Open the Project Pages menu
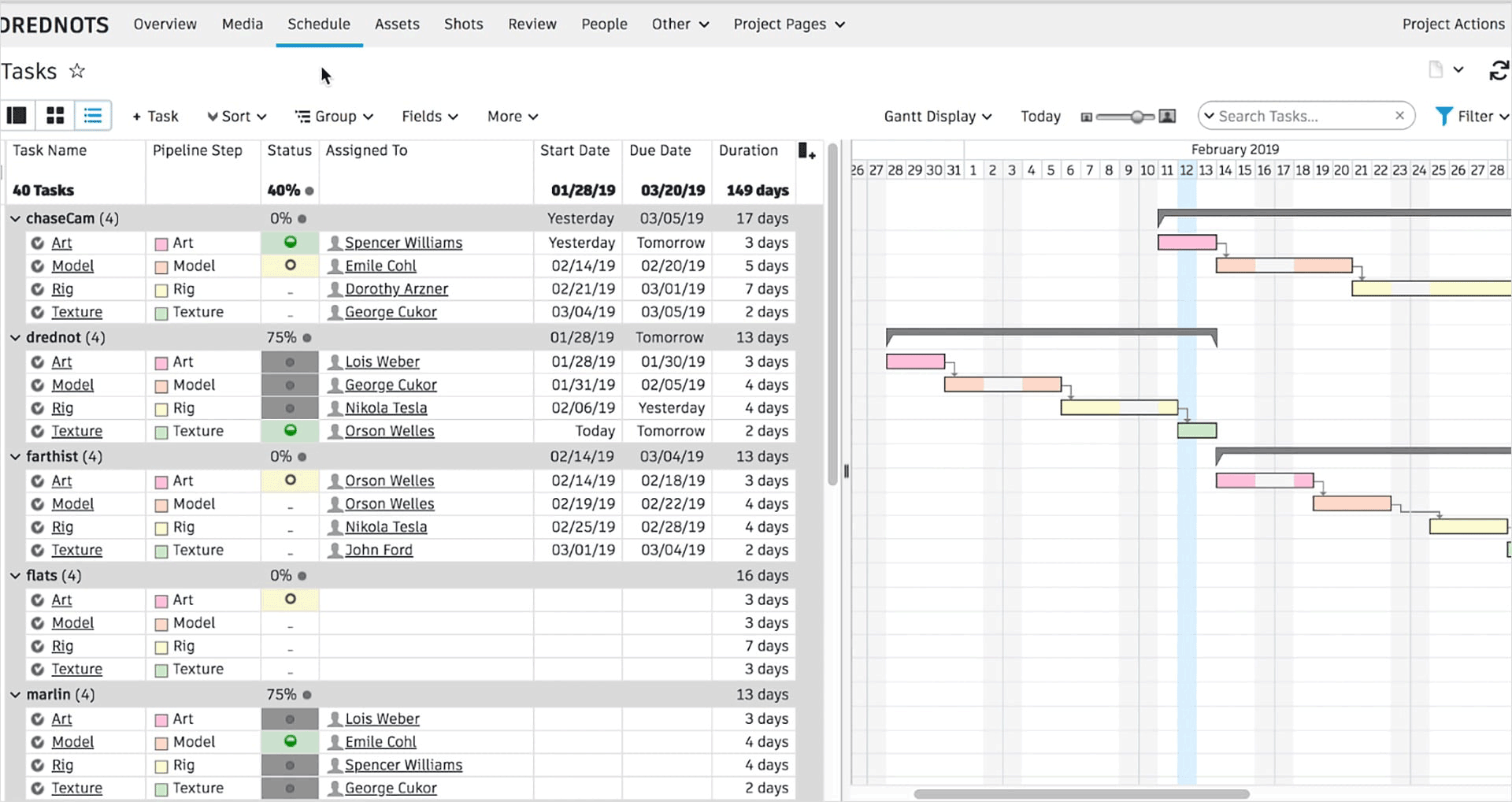 [x=788, y=24]
